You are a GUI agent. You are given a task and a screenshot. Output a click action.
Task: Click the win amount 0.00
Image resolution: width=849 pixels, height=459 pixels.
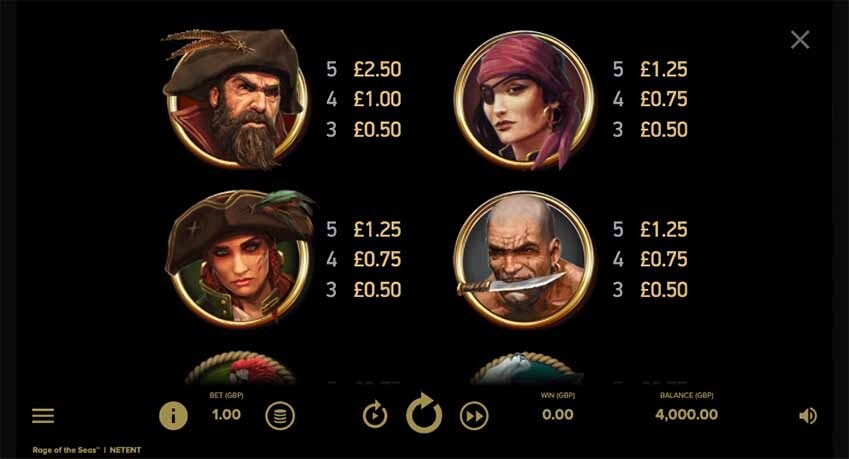pos(558,415)
